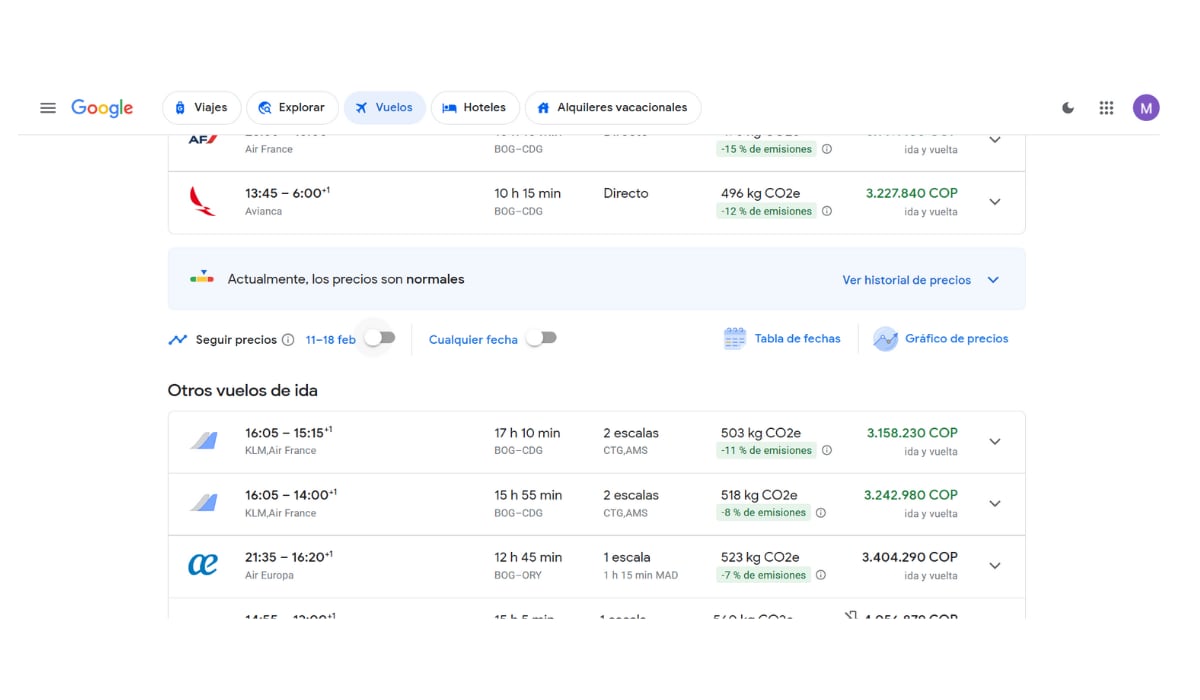1200x700 pixels.
Task: Click the -7 % de emisiones badge
Action: pyautogui.click(x=764, y=575)
